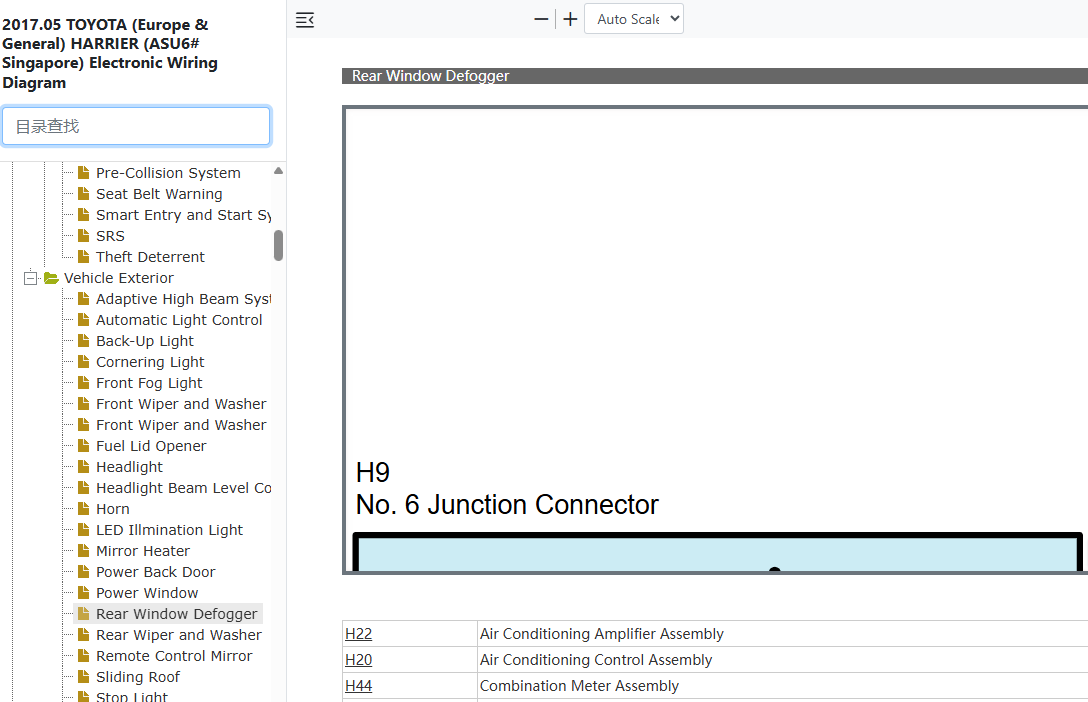This screenshot has height=702, width=1088.
Task: Open the H22 connector link
Action: 358,634
